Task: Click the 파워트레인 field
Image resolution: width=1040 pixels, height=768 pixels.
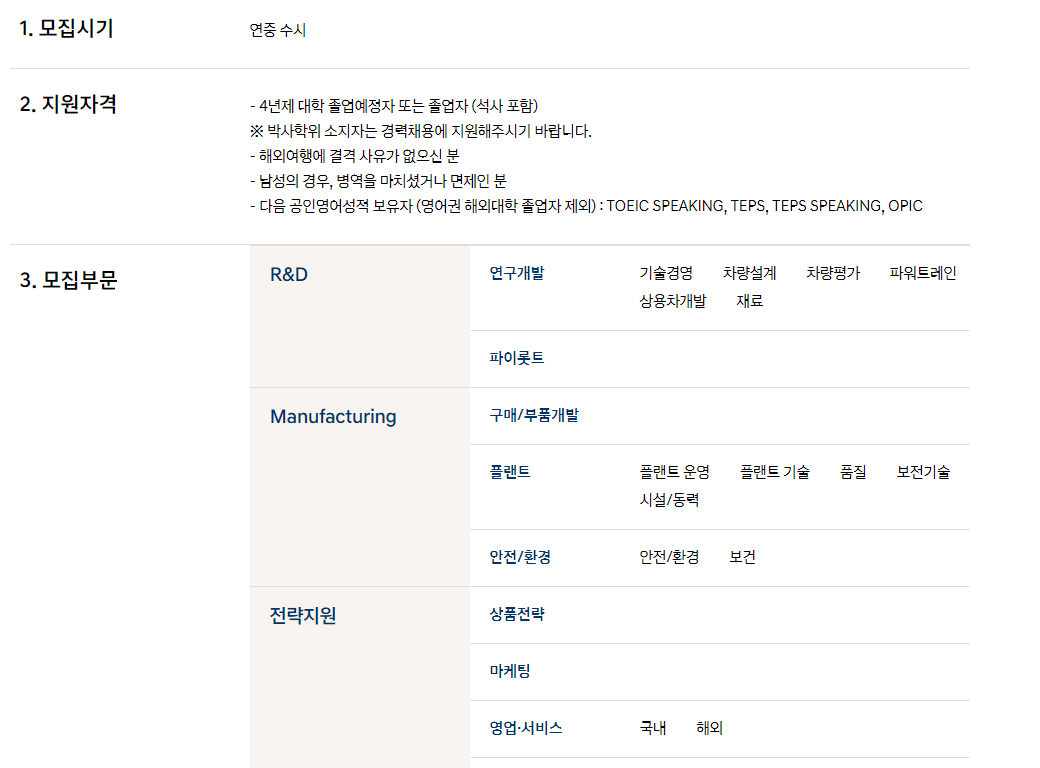Action: click(922, 273)
